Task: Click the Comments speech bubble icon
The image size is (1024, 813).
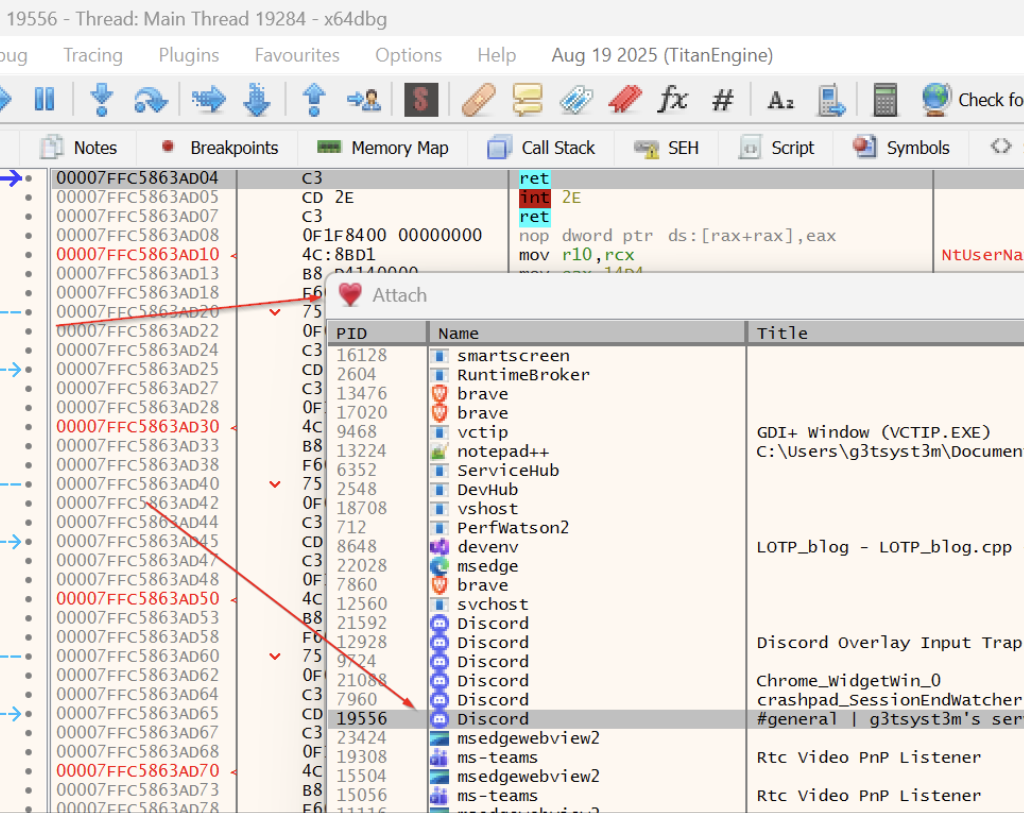Action: [x=527, y=99]
